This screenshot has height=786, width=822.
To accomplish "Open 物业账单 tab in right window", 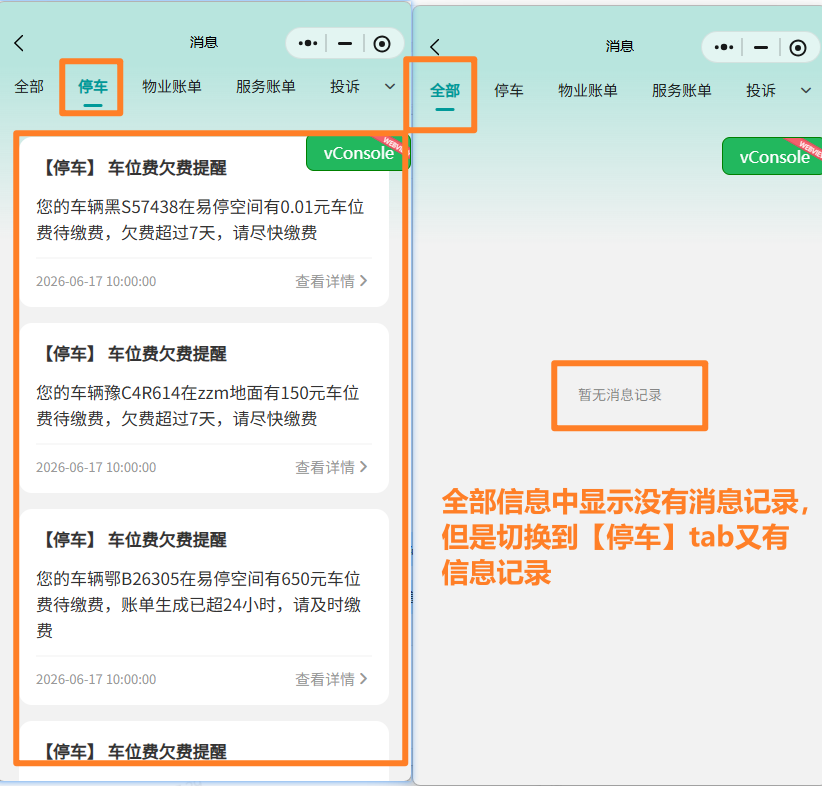I will coord(588,91).
